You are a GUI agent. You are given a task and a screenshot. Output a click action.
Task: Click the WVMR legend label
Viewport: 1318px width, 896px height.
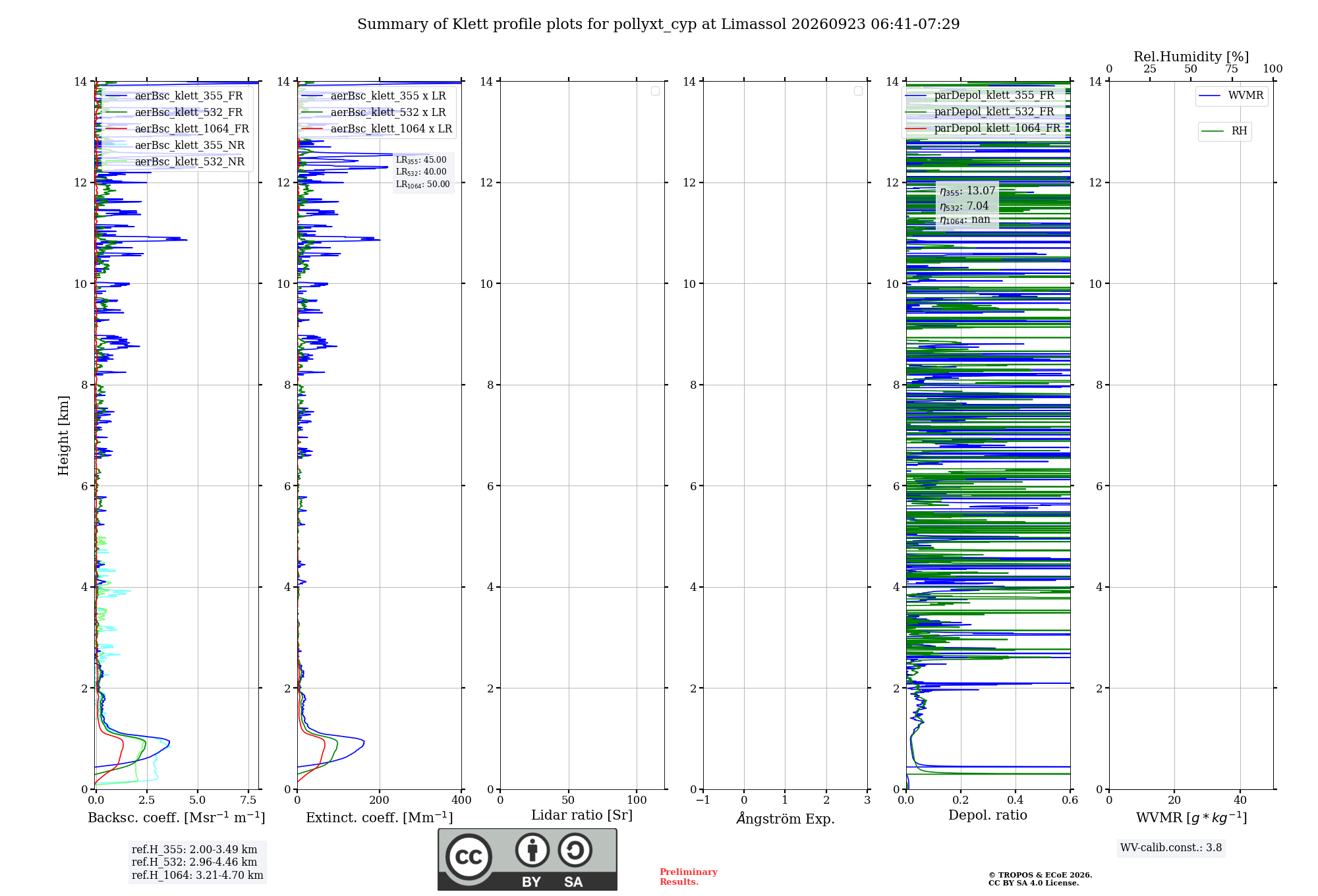[1232, 96]
